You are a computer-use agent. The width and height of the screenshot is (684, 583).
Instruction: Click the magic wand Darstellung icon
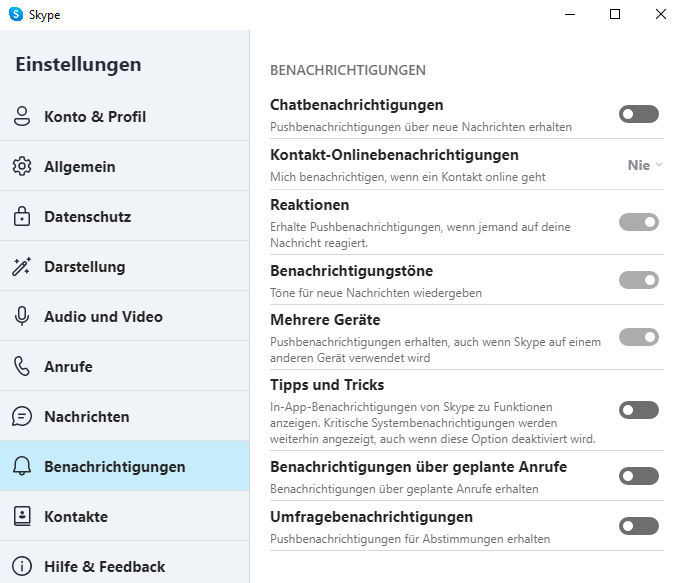tap(21, 266)
